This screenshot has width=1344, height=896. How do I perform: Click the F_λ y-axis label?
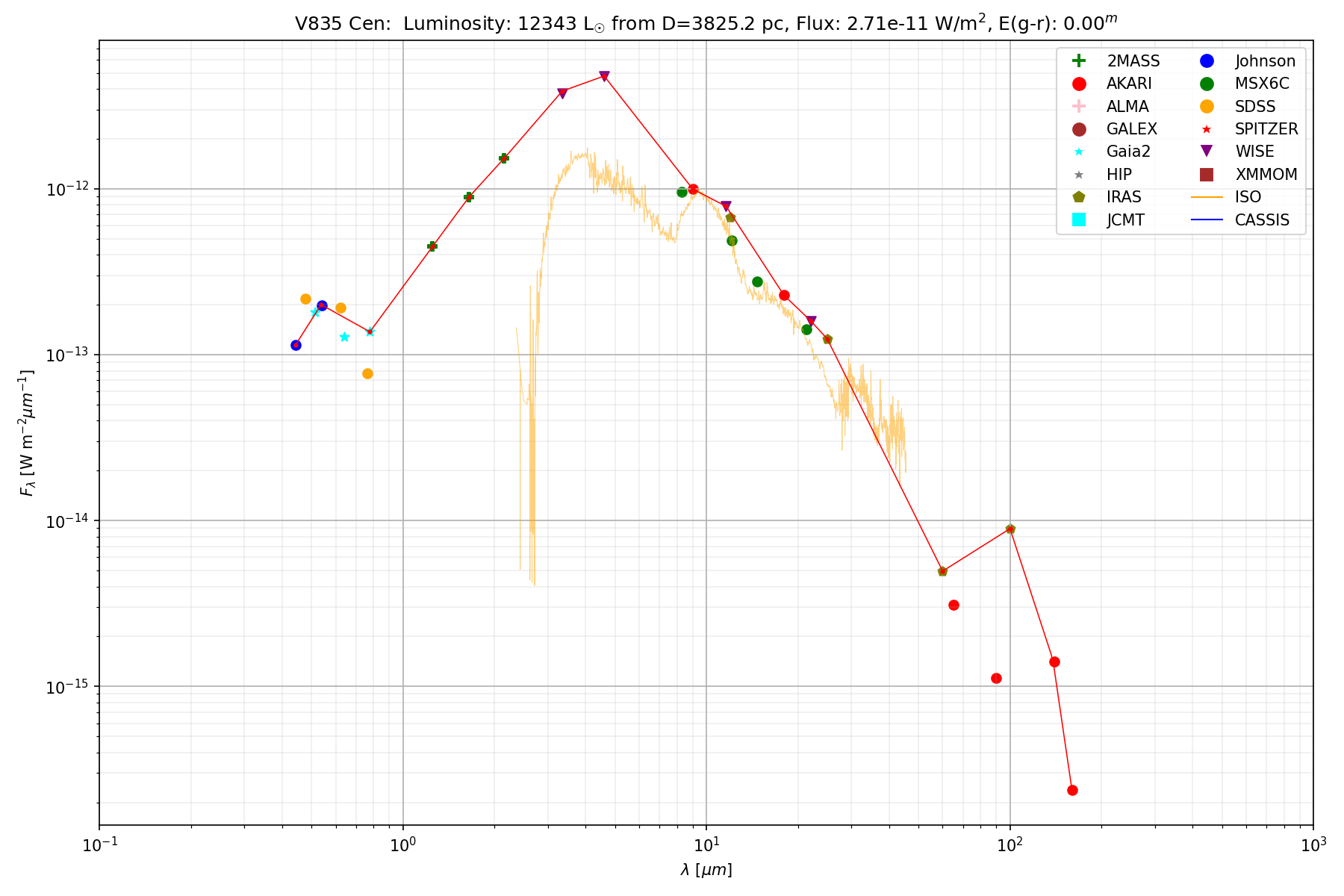(27, 433)
